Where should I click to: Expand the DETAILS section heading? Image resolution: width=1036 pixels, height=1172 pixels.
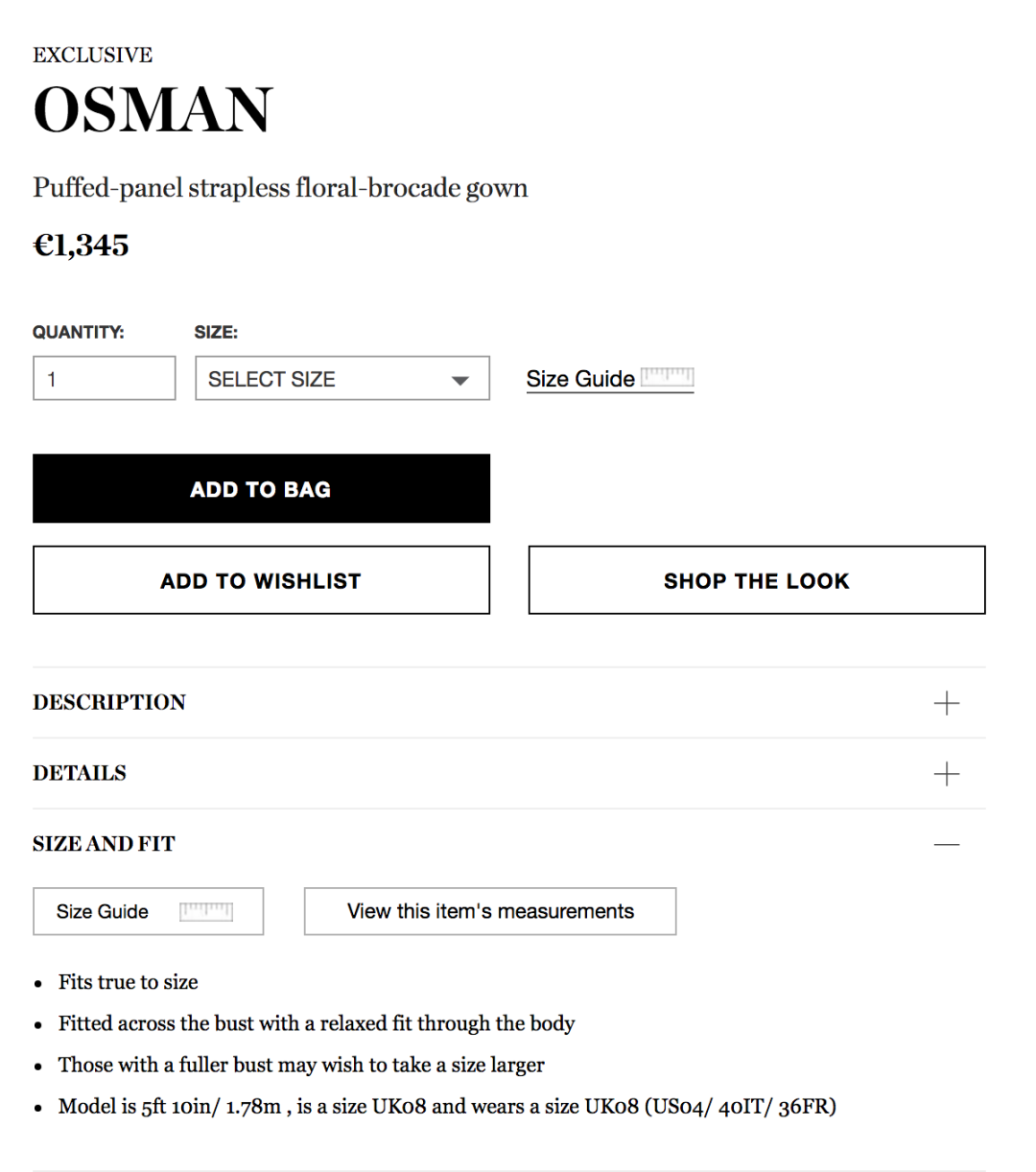click(80, 773)
